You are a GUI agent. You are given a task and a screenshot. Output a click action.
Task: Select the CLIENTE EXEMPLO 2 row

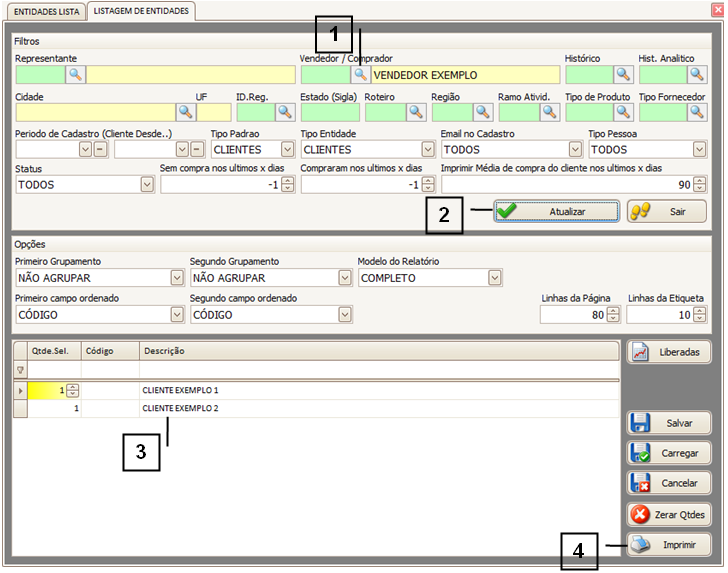click(x=180, y=408)
